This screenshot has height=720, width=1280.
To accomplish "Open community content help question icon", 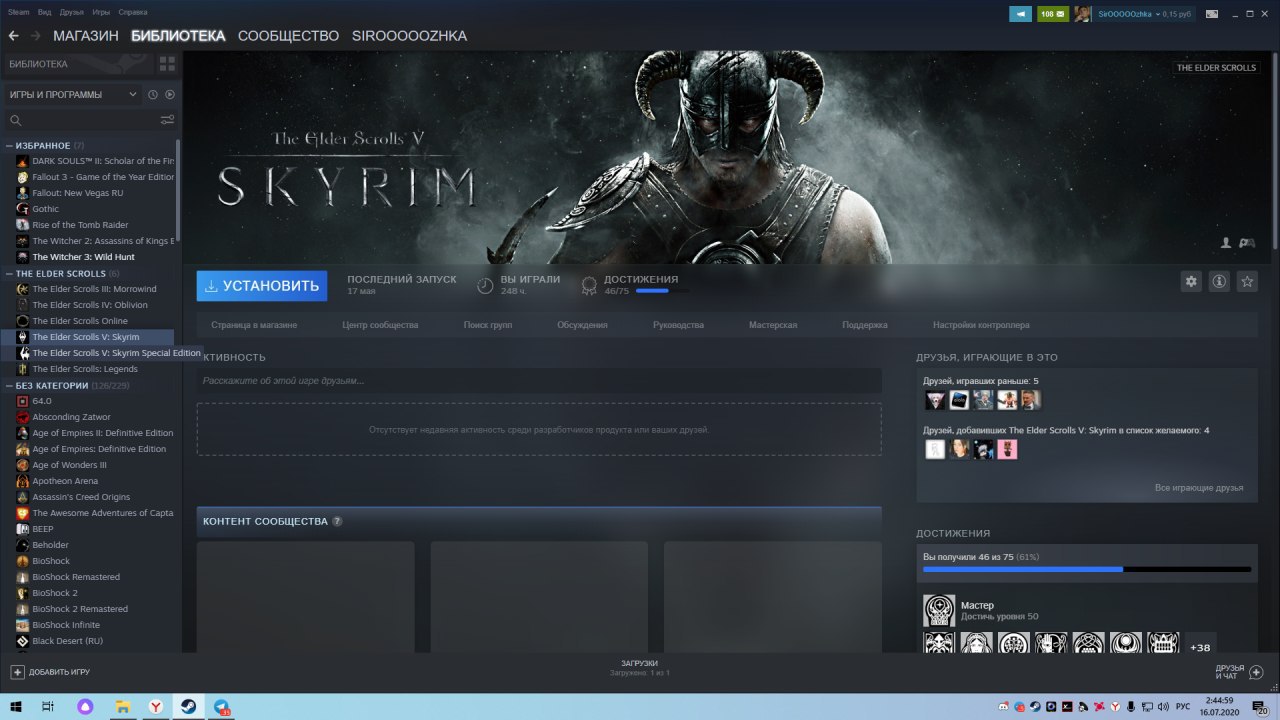I will click(x=337, y=521).
